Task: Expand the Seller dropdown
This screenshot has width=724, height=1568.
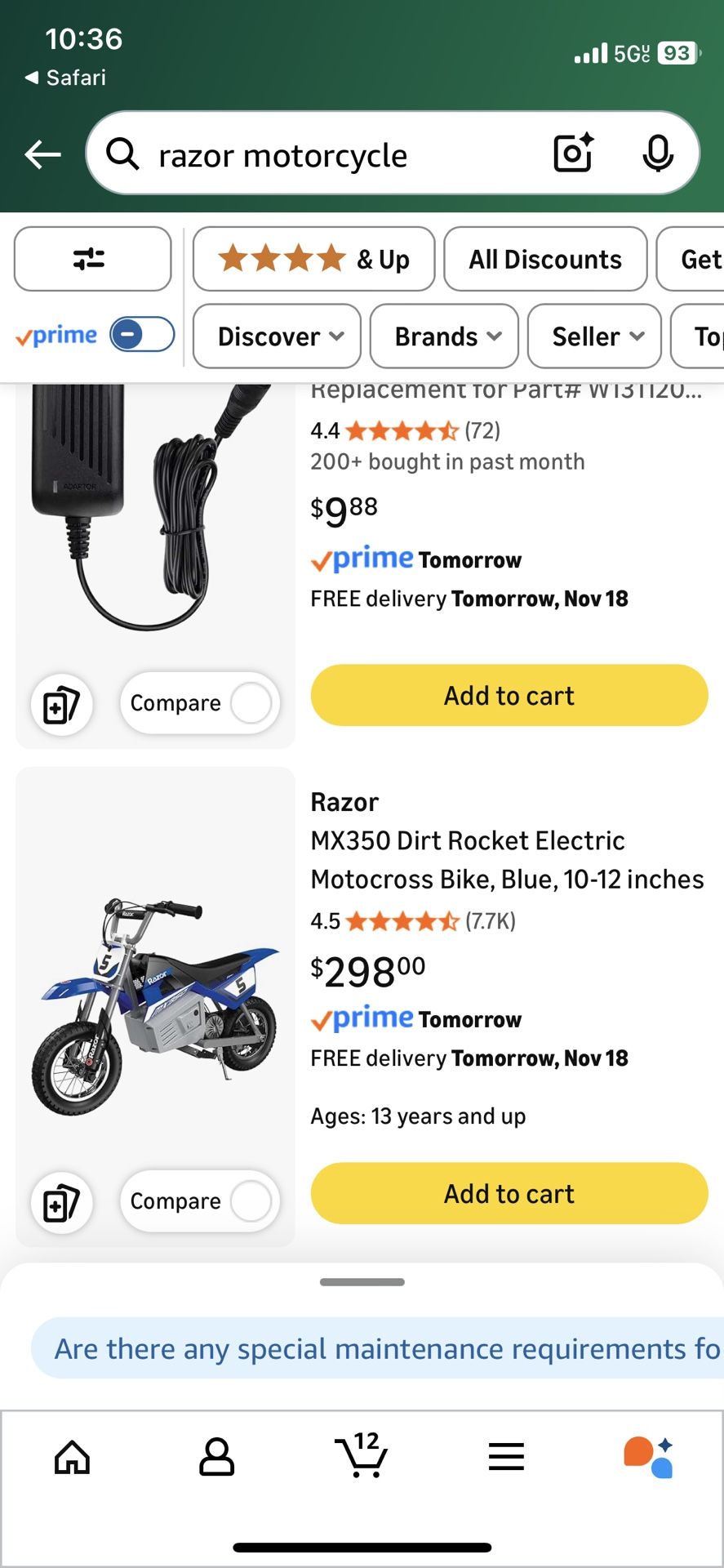Action: coord(594,336)
